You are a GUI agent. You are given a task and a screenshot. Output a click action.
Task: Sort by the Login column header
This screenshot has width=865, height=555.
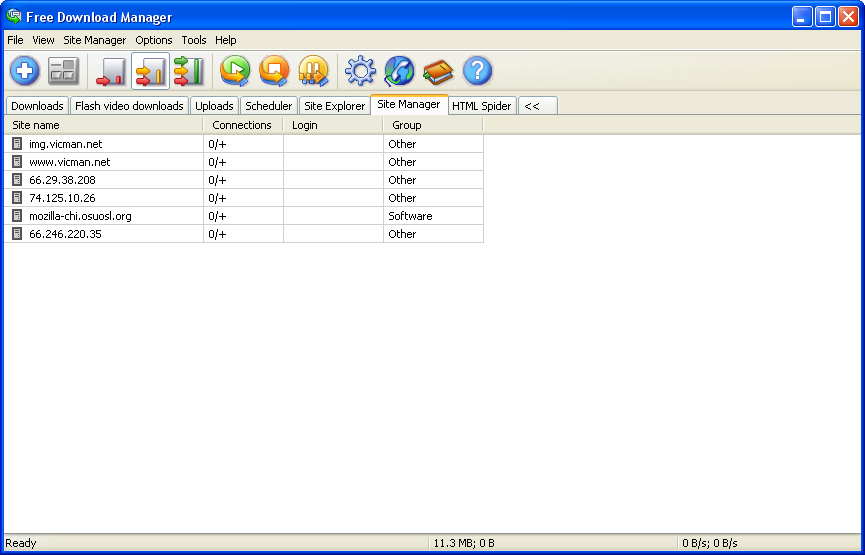point(333,125)
